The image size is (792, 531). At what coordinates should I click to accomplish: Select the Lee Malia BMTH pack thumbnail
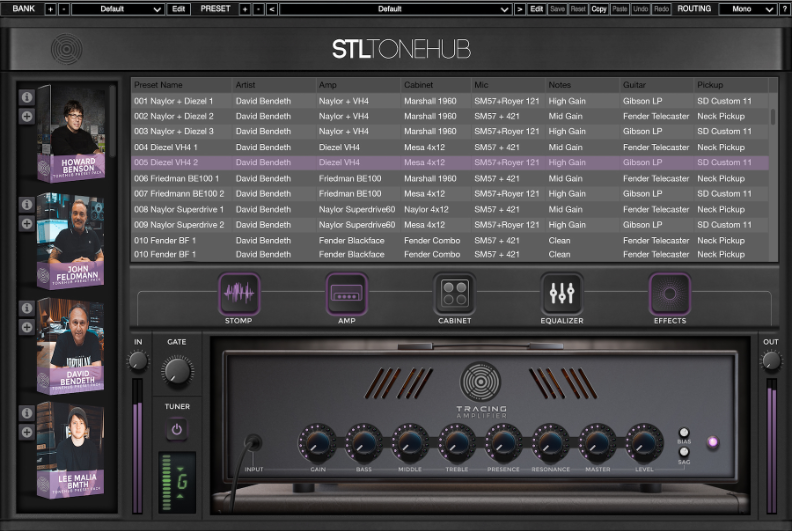click(x=71, y=450)
